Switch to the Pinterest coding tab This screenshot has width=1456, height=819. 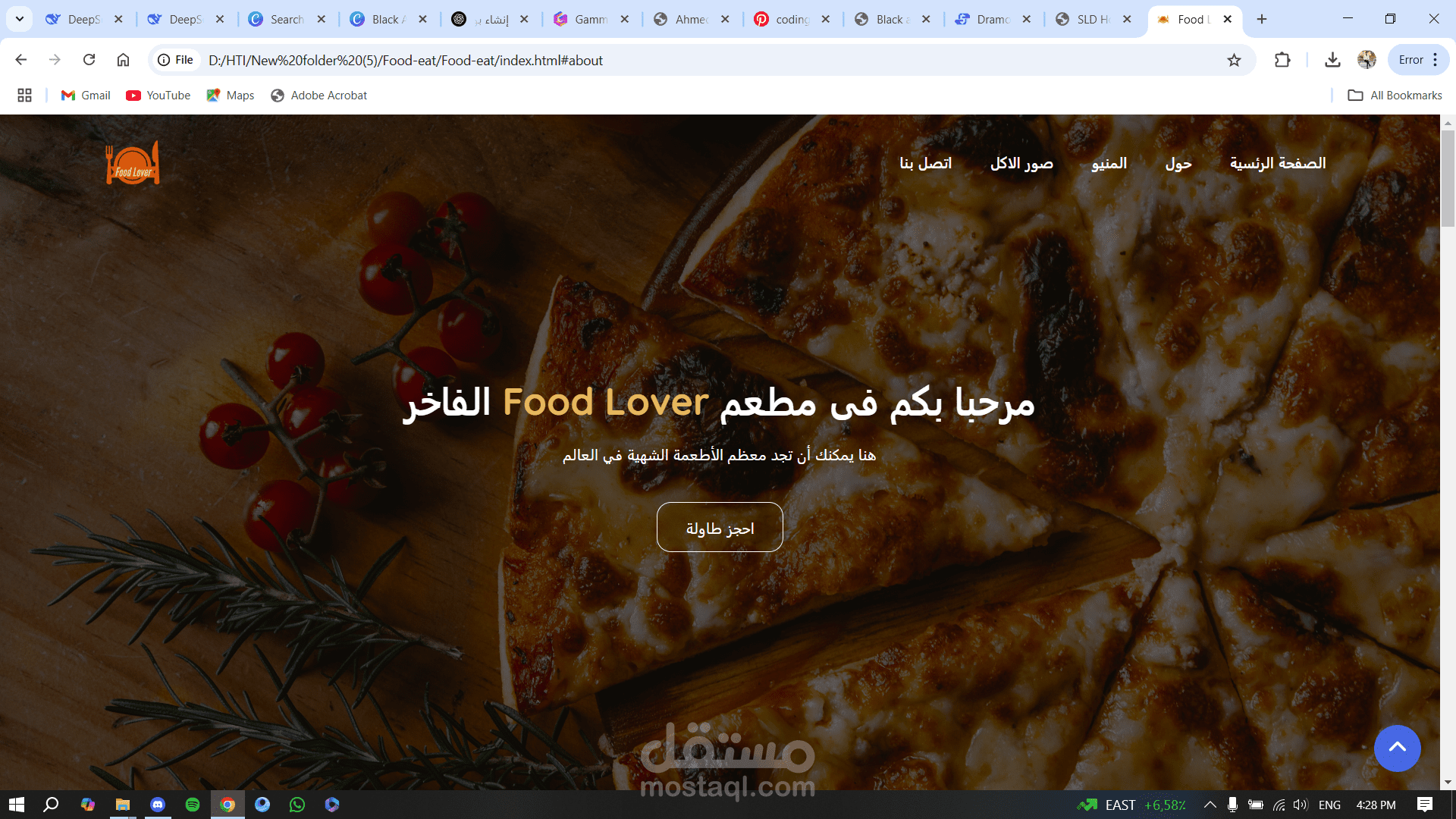coord(792,19)
